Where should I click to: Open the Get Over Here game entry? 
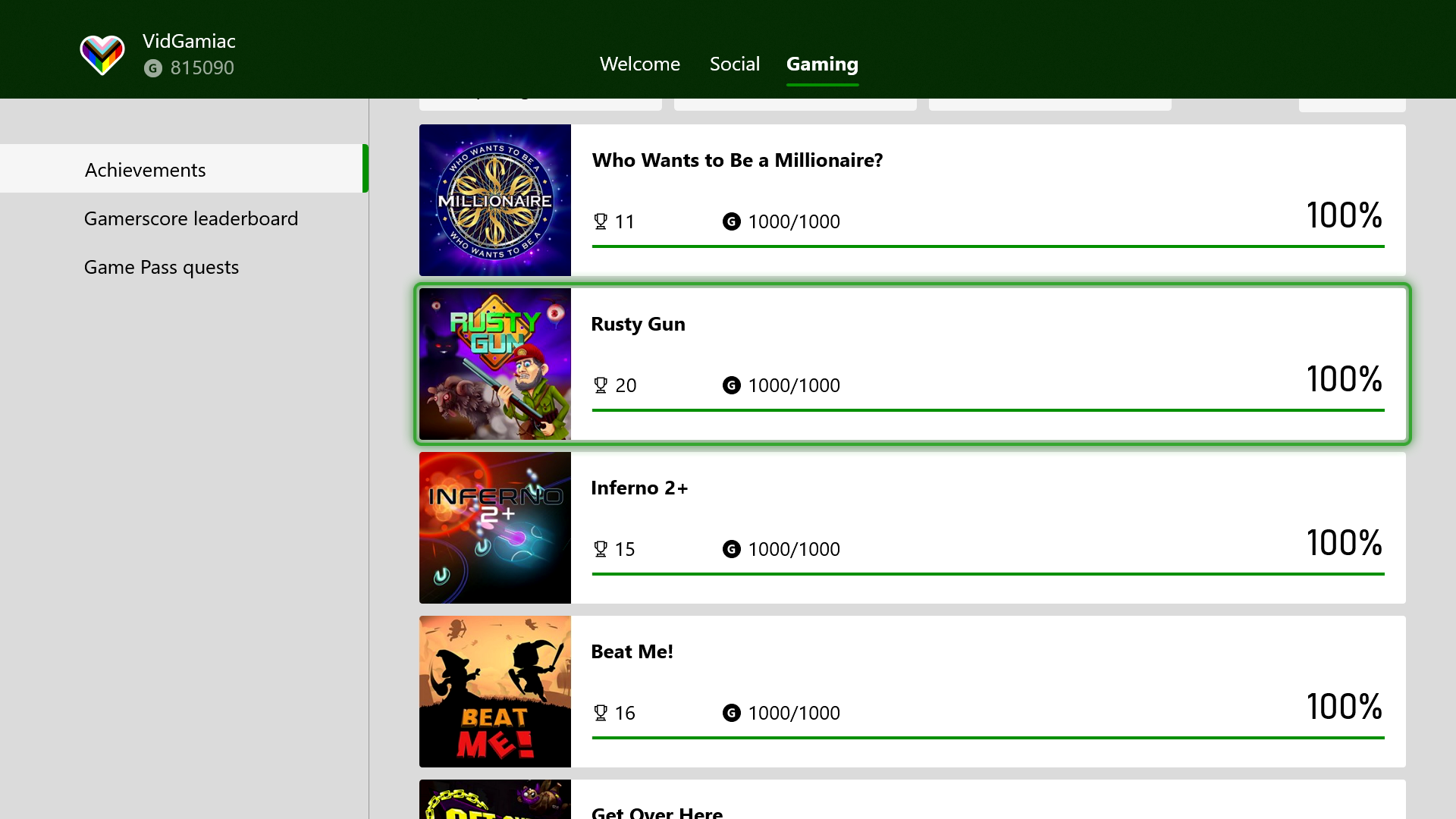pos(657,811)
